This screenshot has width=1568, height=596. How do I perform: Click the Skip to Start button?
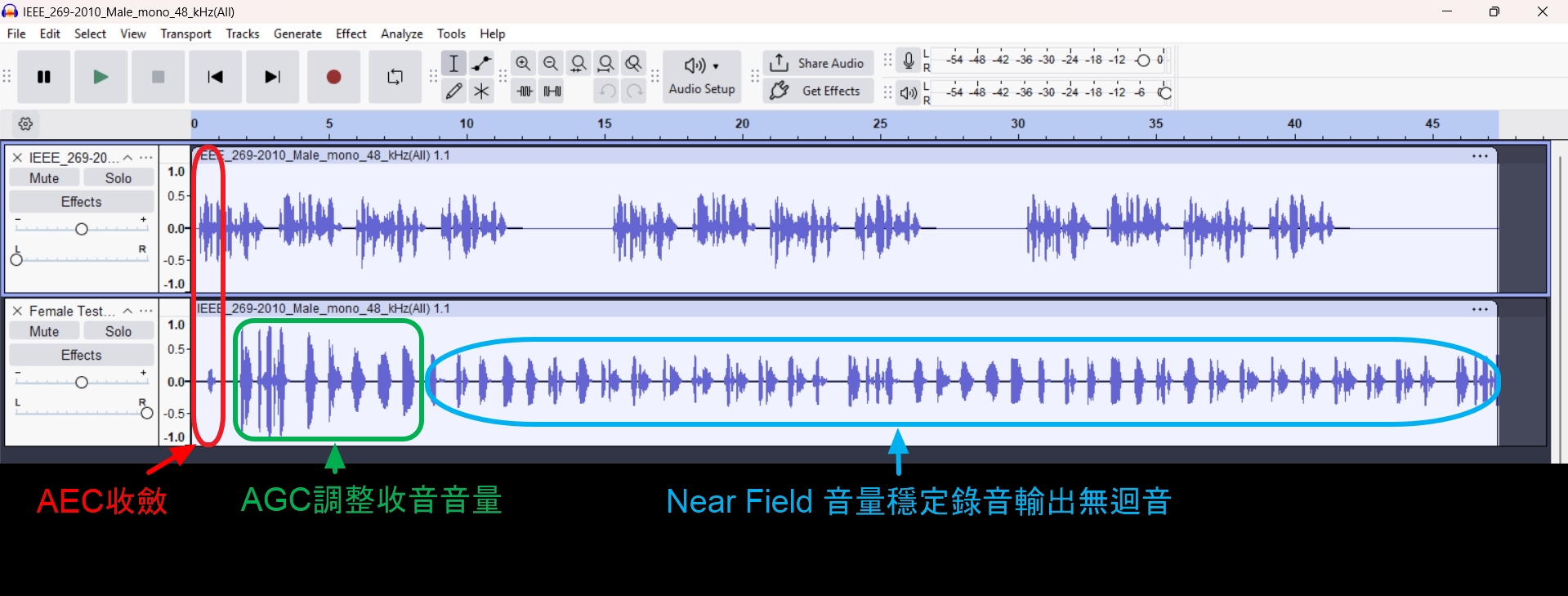click(215, 77)
